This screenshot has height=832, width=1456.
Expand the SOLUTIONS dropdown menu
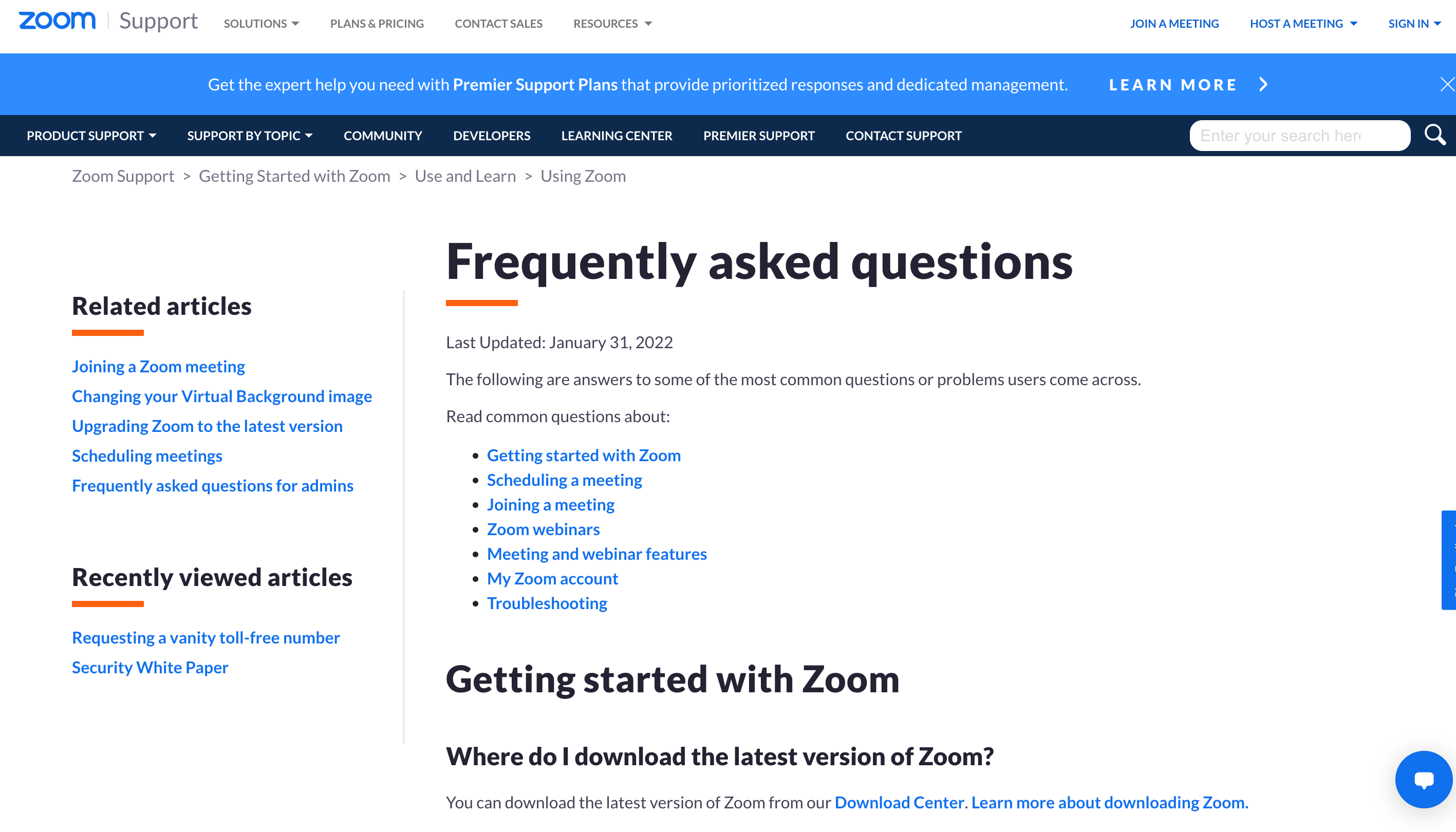pyautogui.click(x=262, y=22)
